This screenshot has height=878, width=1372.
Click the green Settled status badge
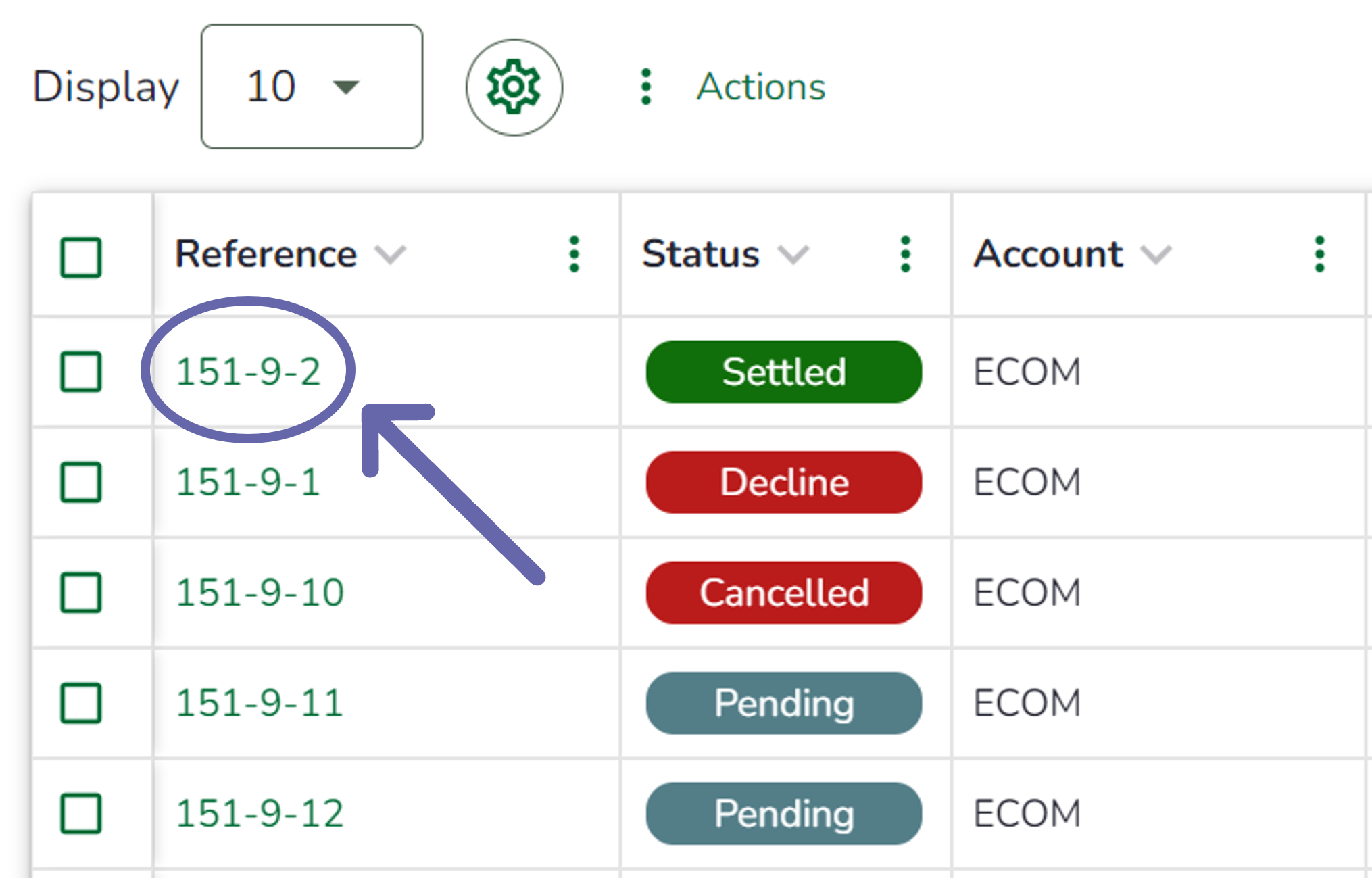click(784, 372)
